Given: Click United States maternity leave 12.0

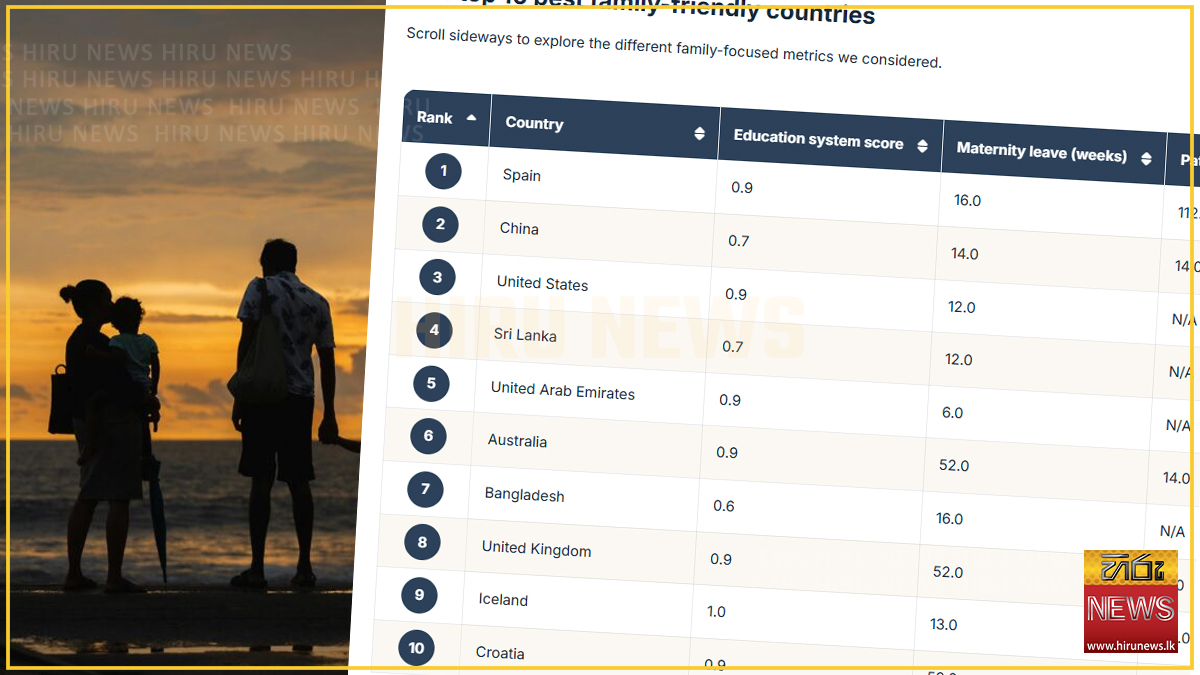Looking at the screenshot, I should 962,307.
